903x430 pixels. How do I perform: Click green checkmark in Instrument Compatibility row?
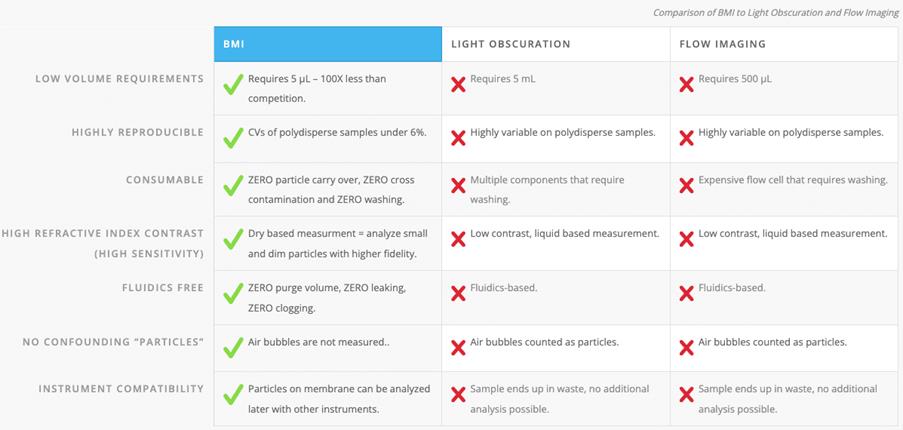pyautogui.click(x=232, y=396)
